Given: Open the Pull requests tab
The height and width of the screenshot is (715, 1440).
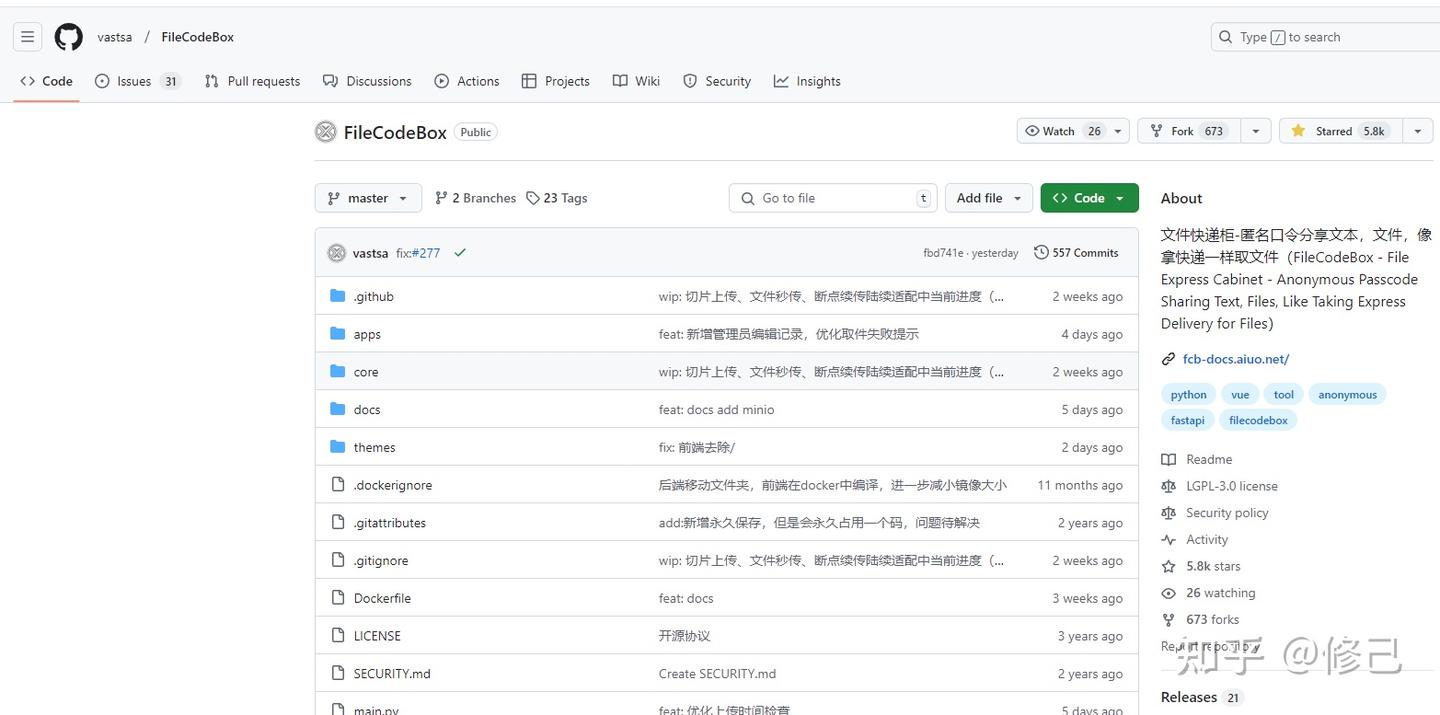Looking at the screenshot, I should [x=252, y=81].
